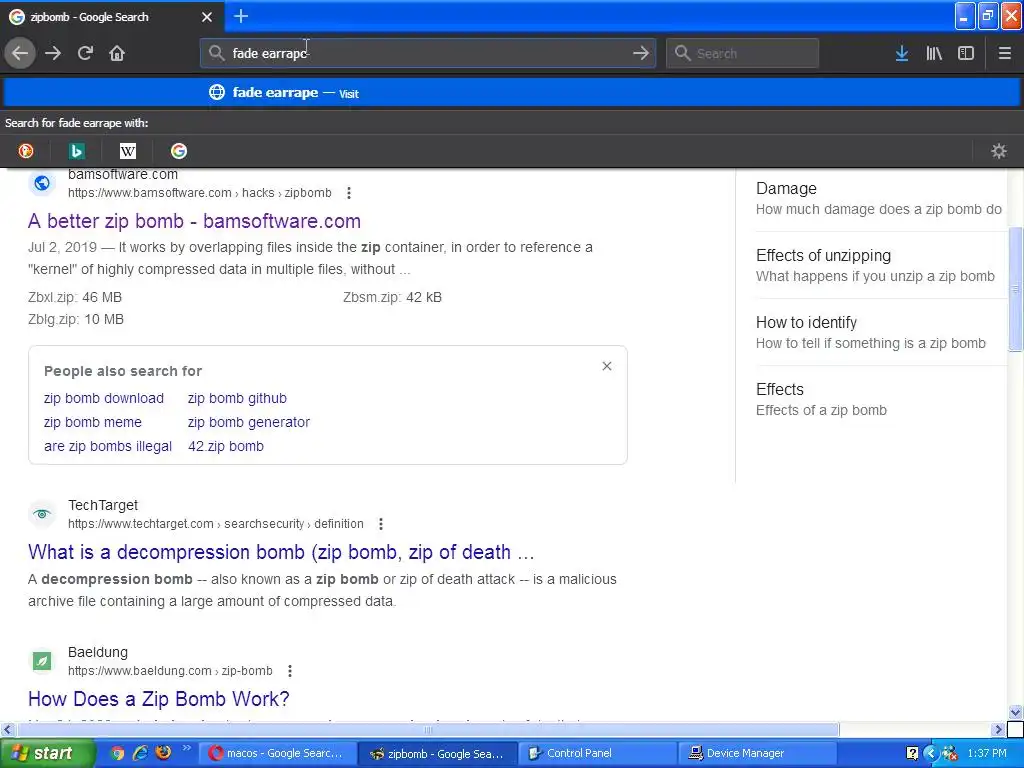Dismiss the 'People also search for' box

607,366
